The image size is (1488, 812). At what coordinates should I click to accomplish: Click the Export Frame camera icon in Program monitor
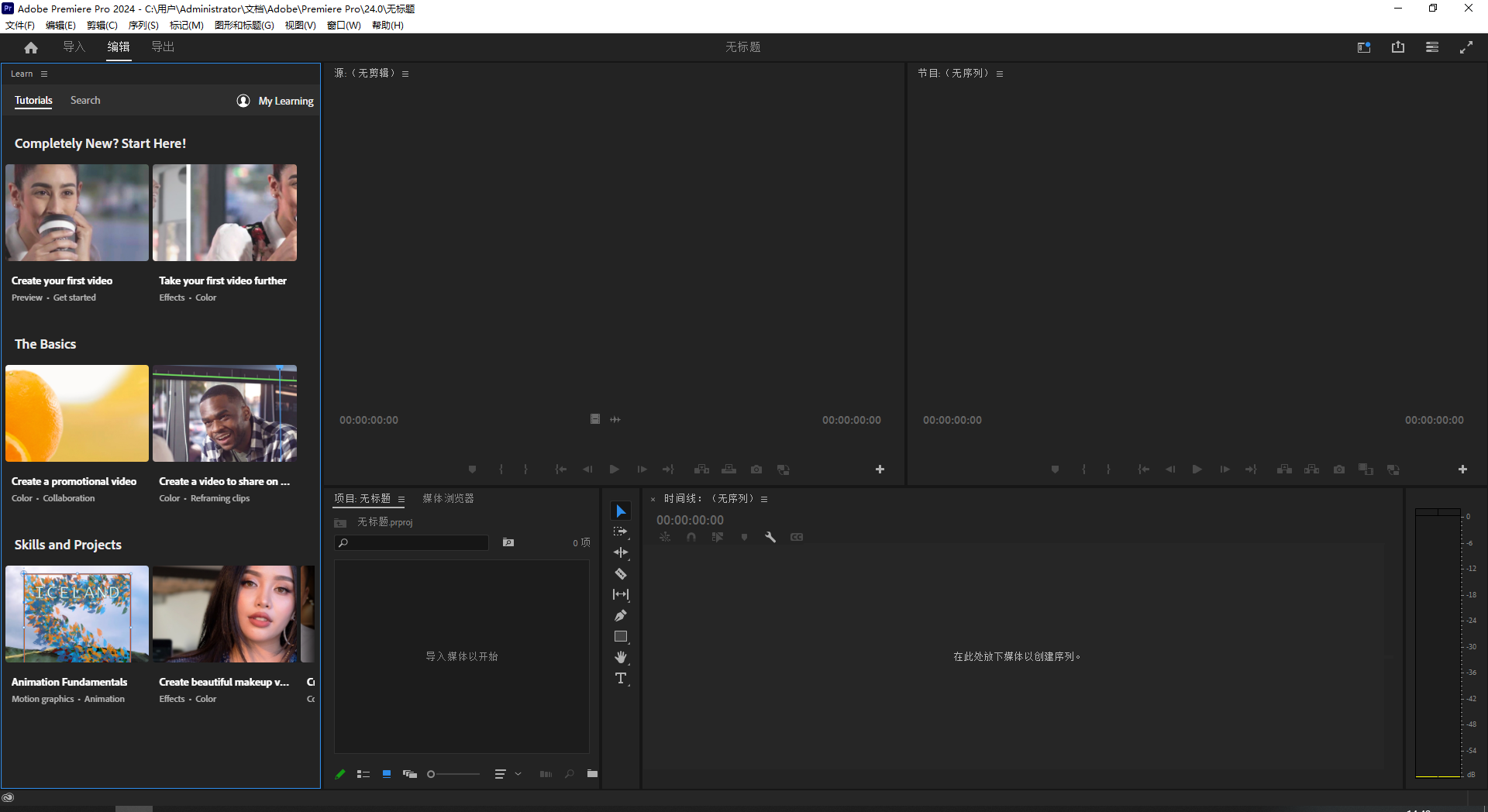[x=1338, y=469]
